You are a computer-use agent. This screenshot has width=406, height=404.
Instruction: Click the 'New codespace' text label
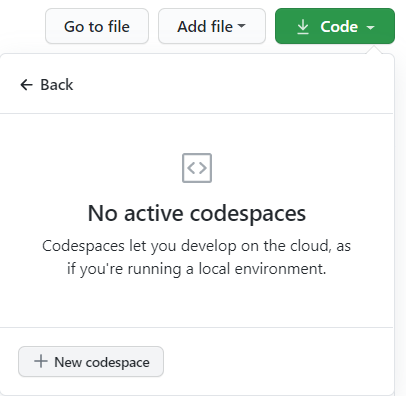(x=102, y=362)
